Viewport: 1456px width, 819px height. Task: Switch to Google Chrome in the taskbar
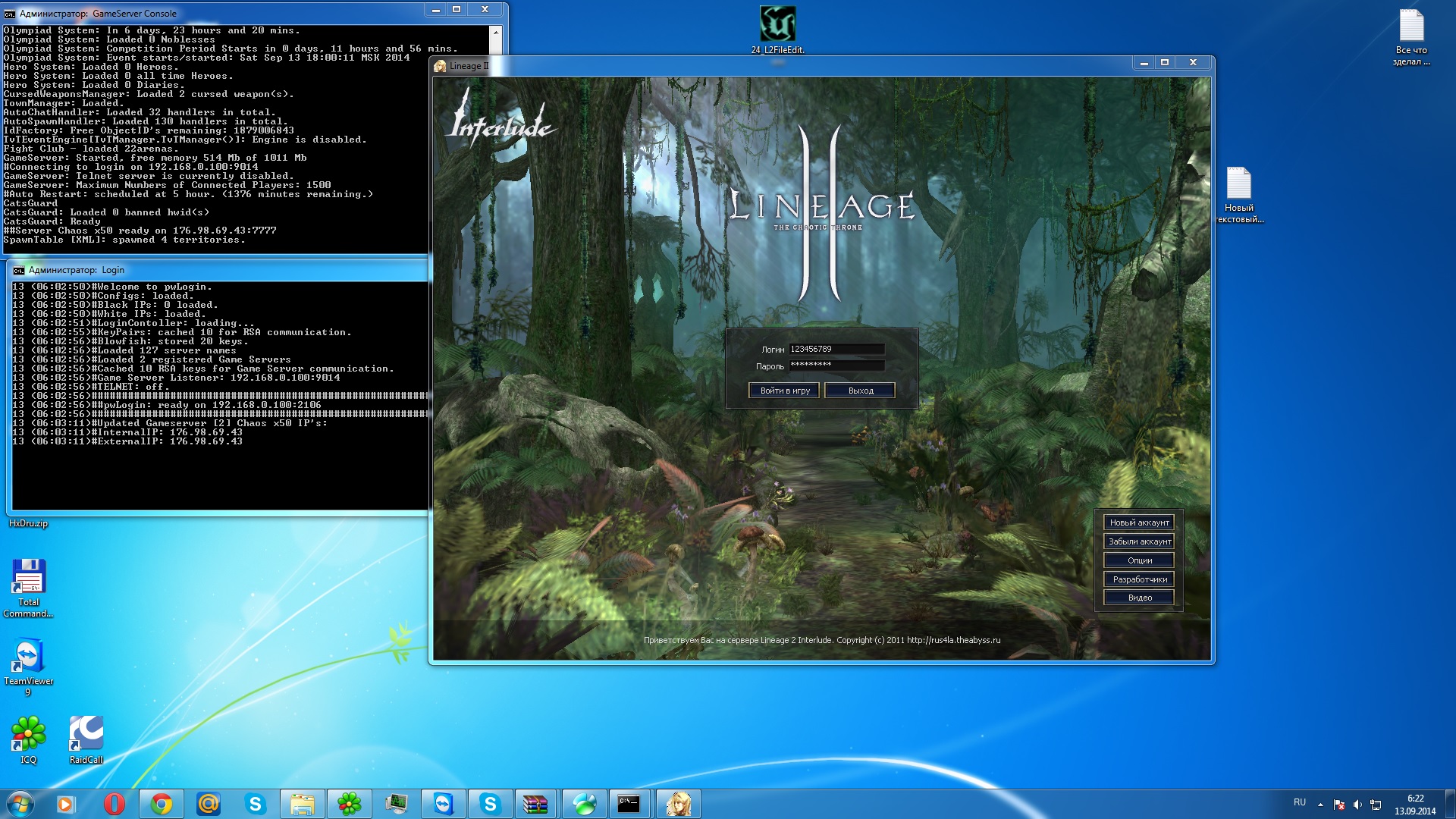pyautogui.click(x=162, y=804)
